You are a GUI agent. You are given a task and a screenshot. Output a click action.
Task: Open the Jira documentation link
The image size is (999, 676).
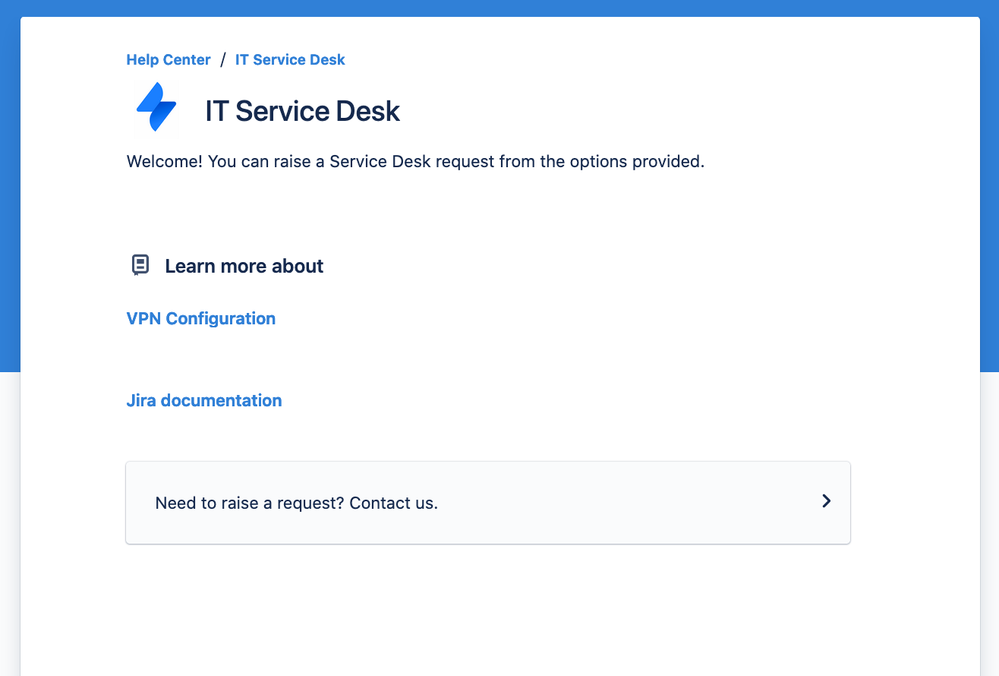204,400
